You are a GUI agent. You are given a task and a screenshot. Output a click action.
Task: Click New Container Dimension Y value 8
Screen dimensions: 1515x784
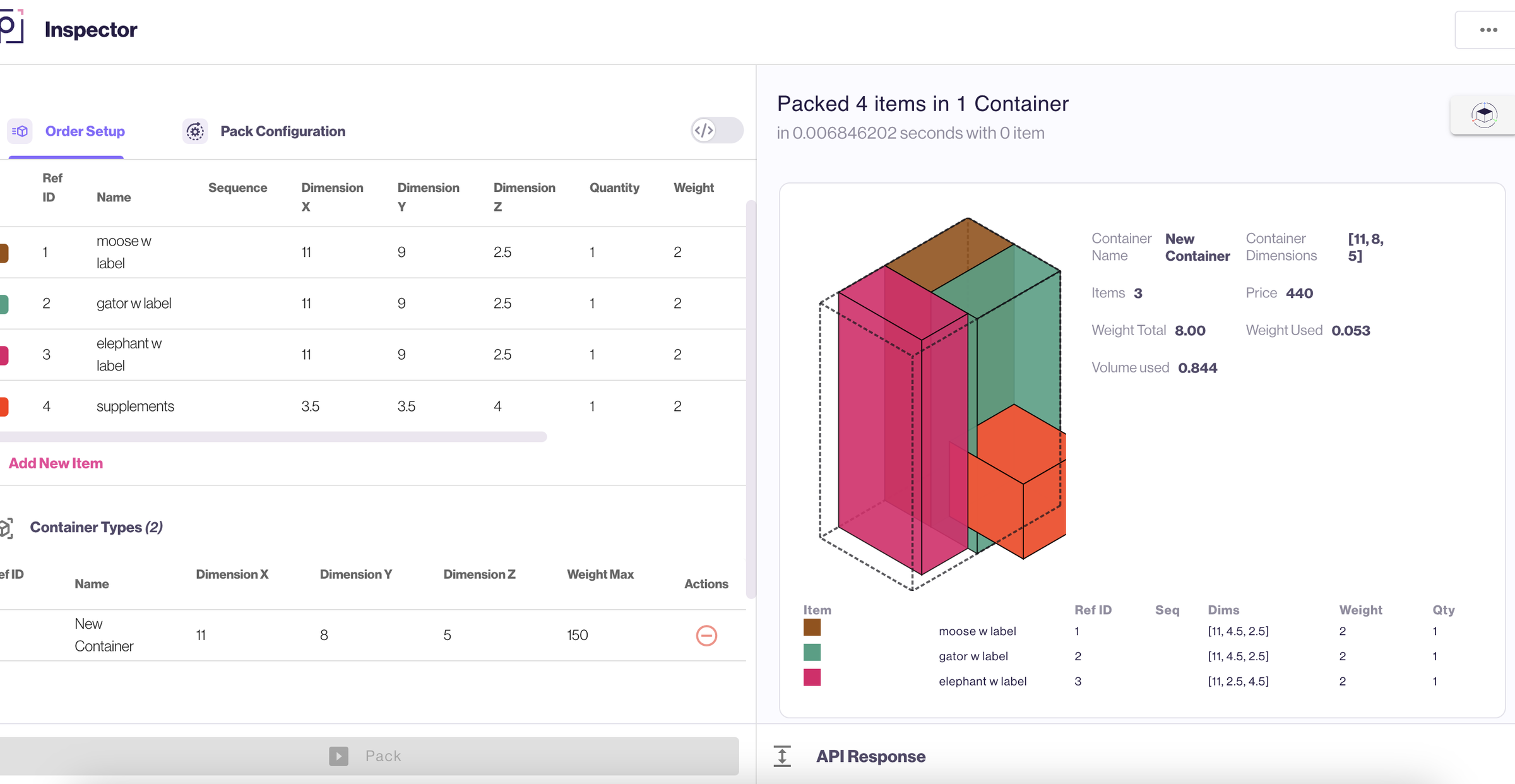[x=324, y=635]
